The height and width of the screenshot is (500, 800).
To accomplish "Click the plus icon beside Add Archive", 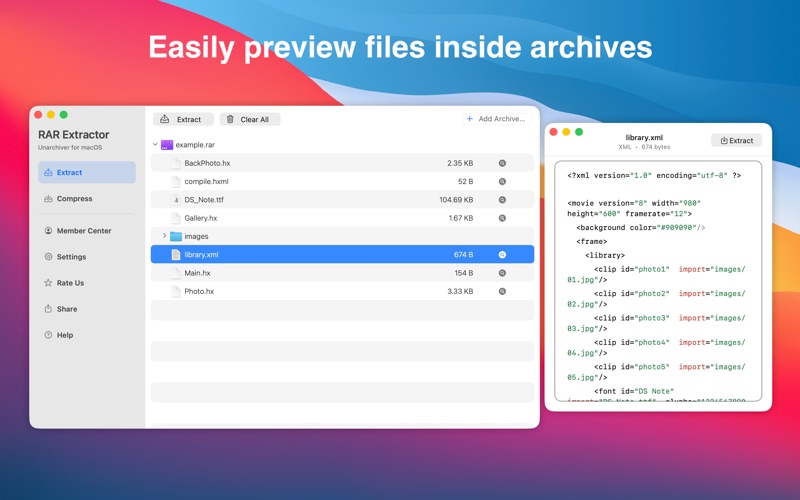I will (x=469, y=119).
